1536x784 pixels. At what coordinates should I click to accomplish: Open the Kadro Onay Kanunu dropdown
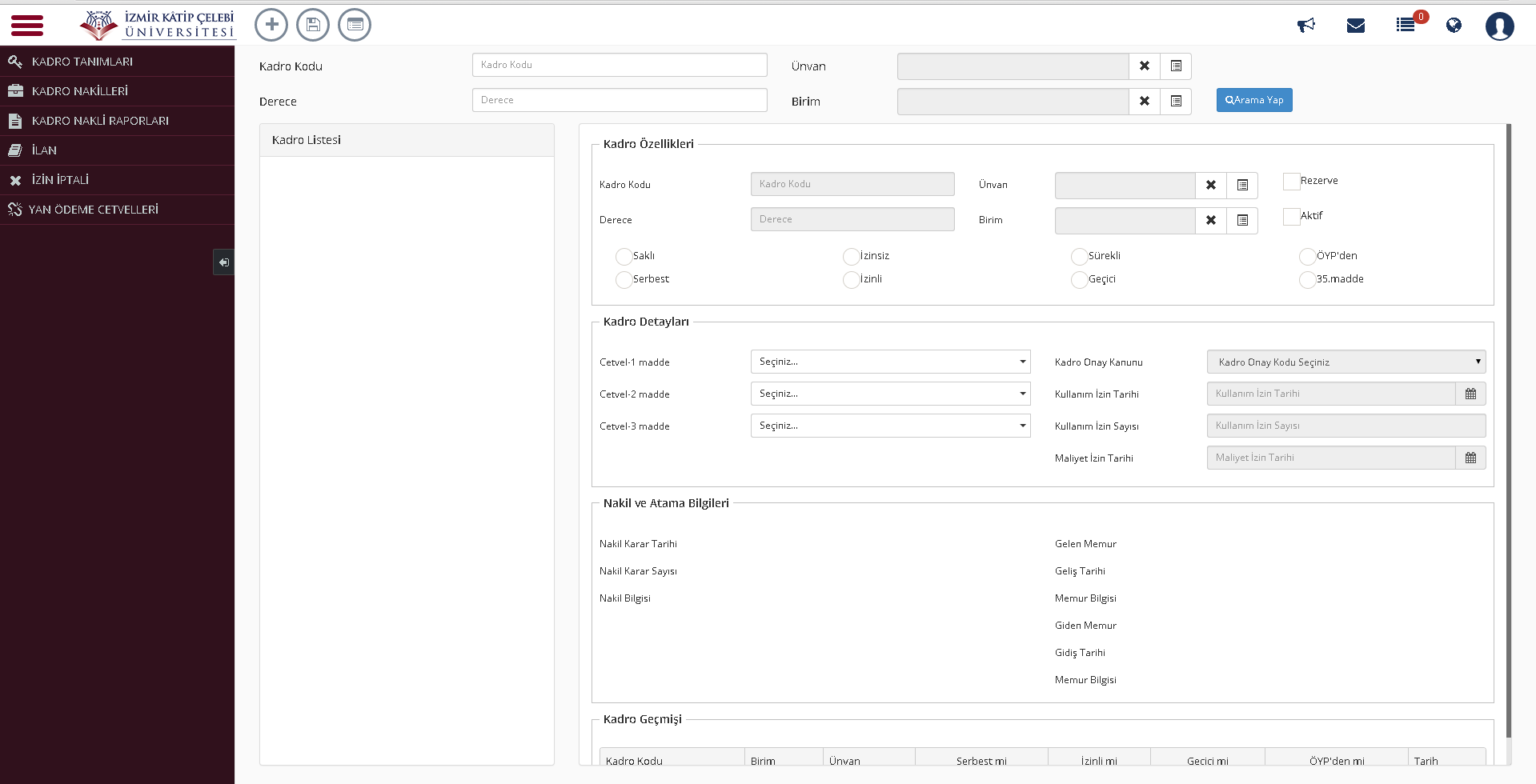(1346, 362)
